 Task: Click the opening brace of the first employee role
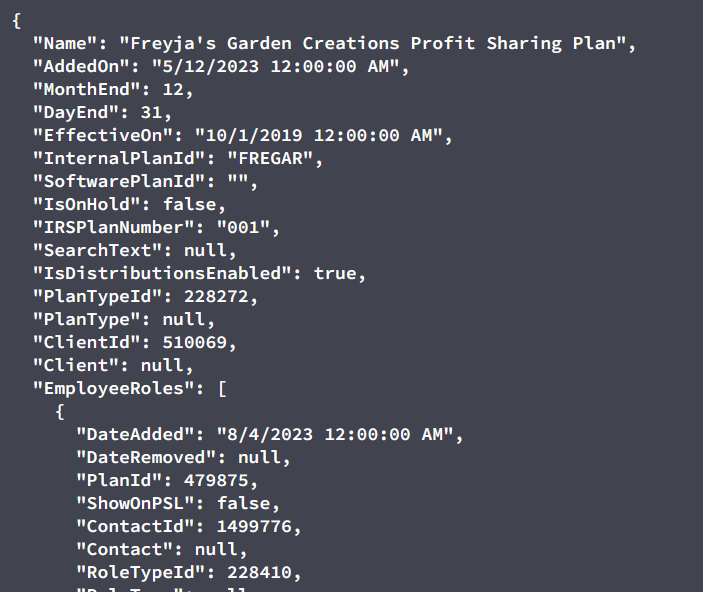coord(60,412)
